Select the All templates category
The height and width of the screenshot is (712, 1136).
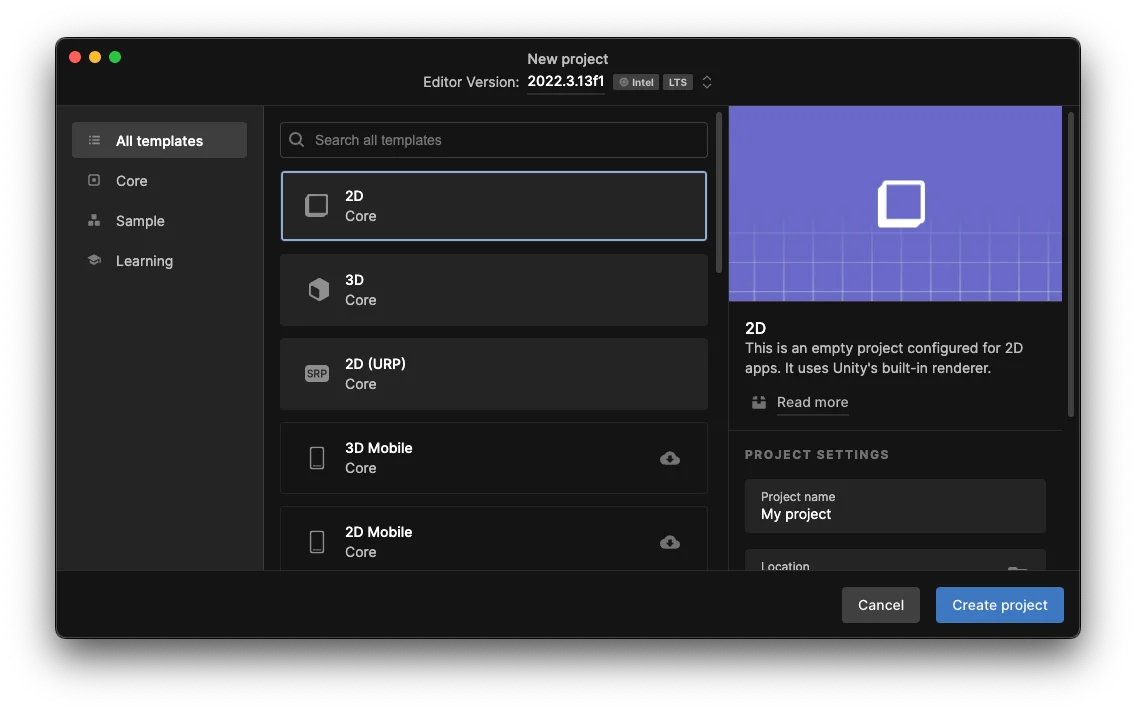click(x=159, y=141)
